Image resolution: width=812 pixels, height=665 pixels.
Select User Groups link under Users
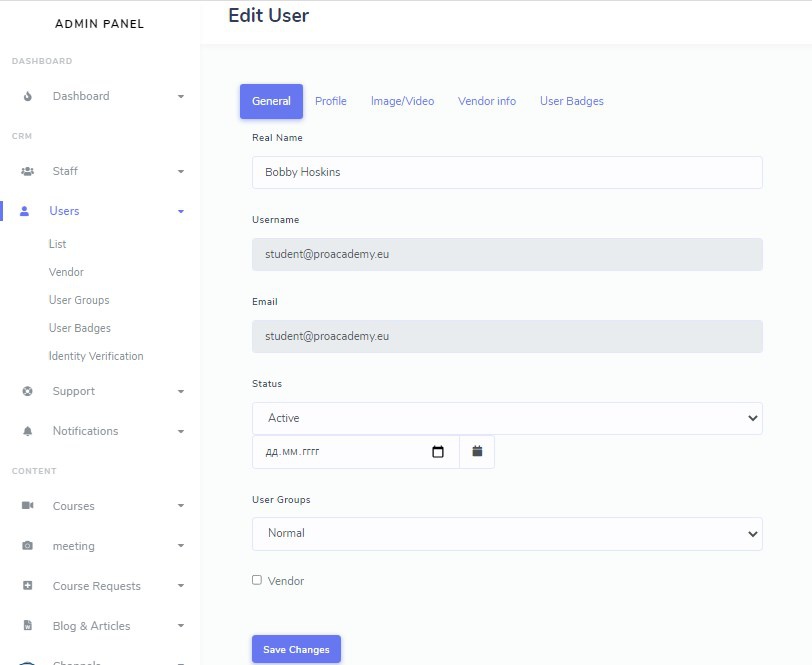tap(79, 300)
